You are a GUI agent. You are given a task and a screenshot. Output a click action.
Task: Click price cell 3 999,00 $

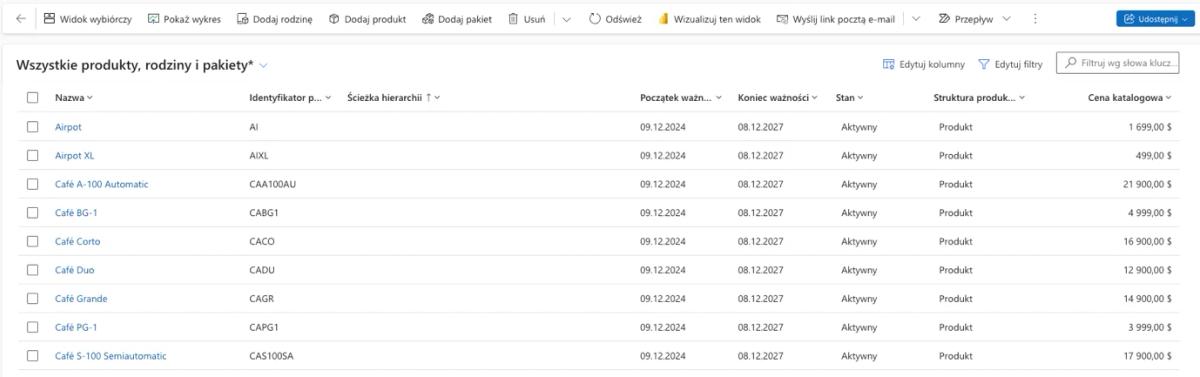[1150, 327]
